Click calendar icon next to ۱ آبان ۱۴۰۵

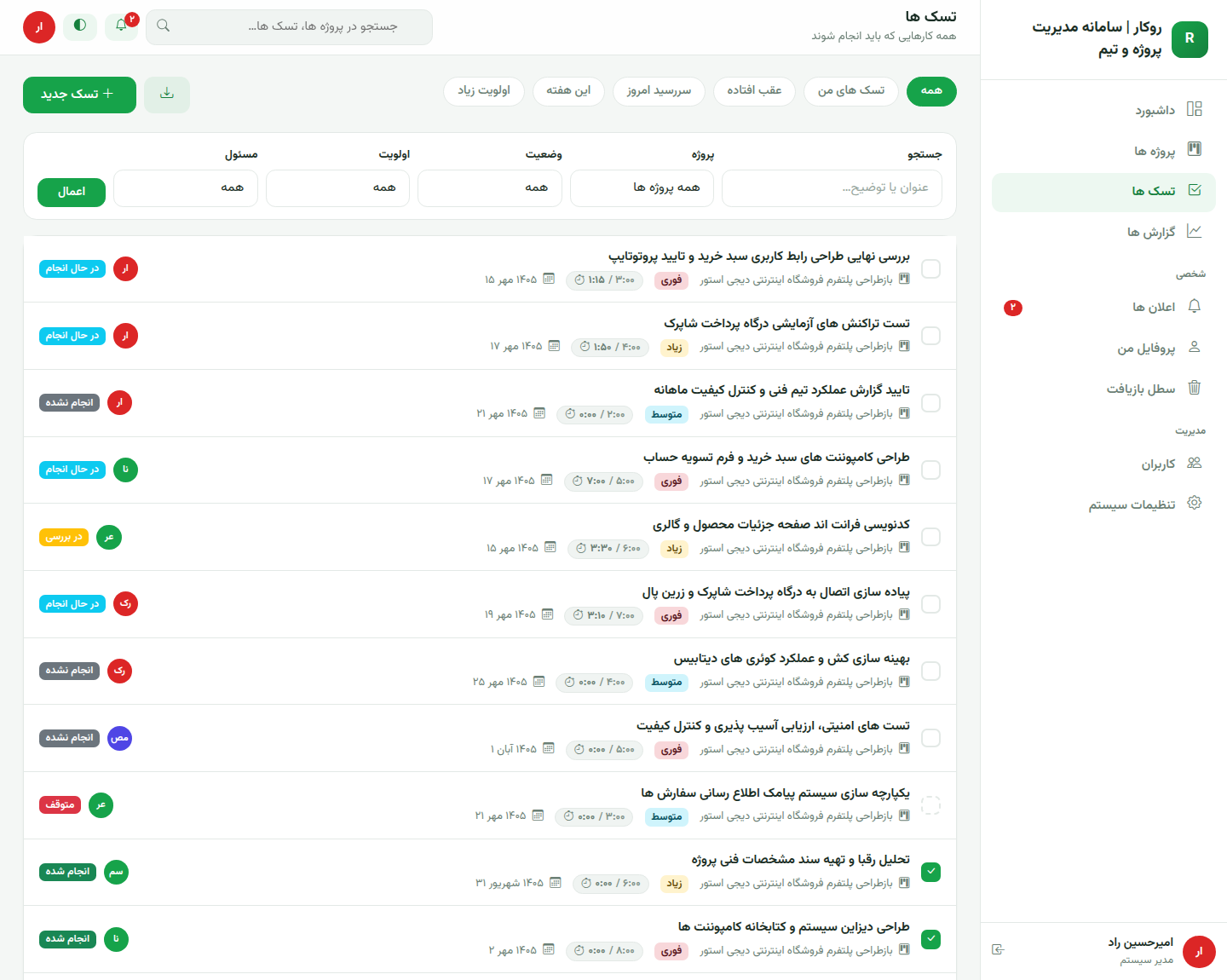coord(549,749)
